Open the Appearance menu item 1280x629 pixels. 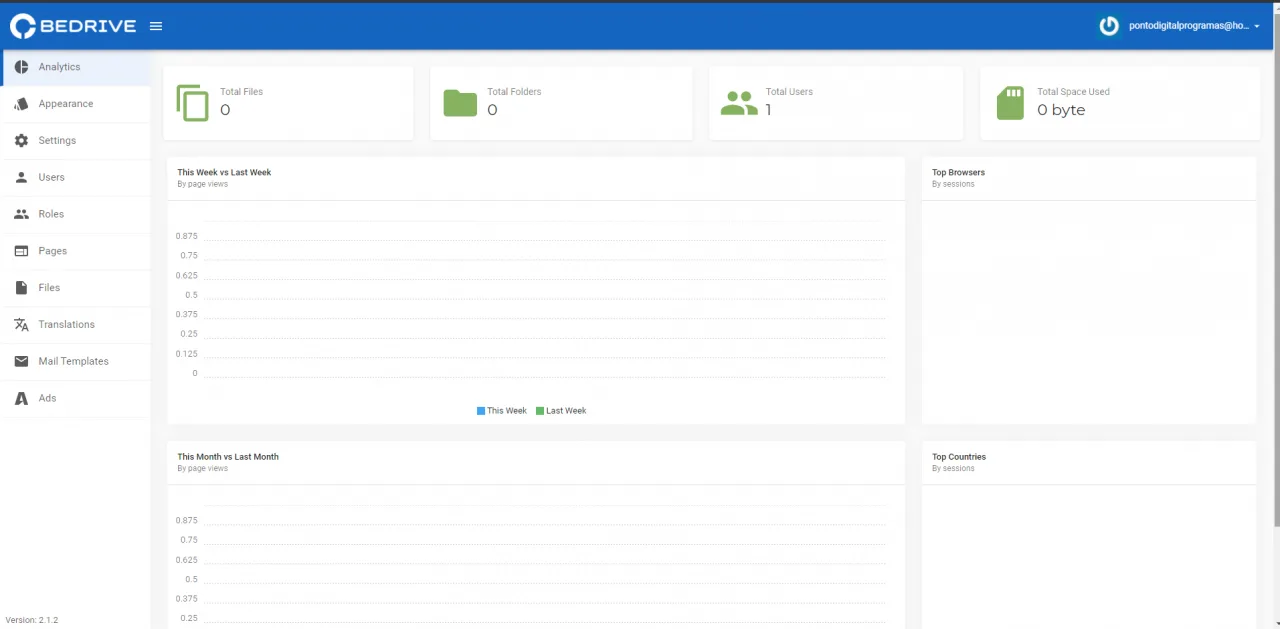75,104
